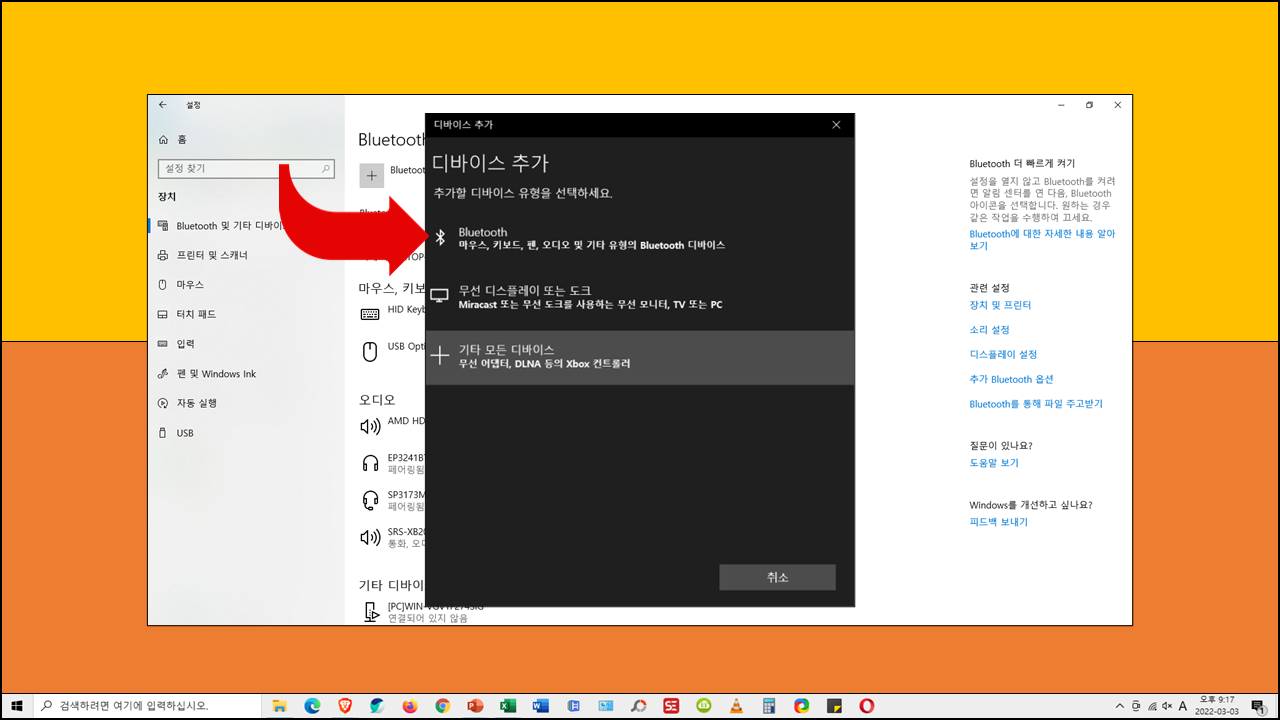Click the 피드백 보내기 link
This screenshot has height=720, width=1280.
click(x=998, y=522)
